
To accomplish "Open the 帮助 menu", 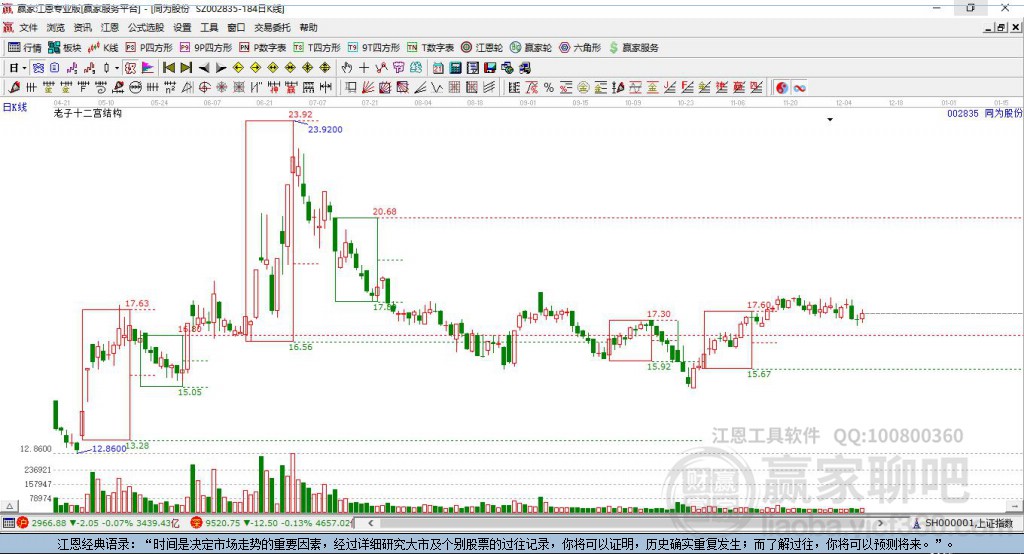I will pos(308,27).
